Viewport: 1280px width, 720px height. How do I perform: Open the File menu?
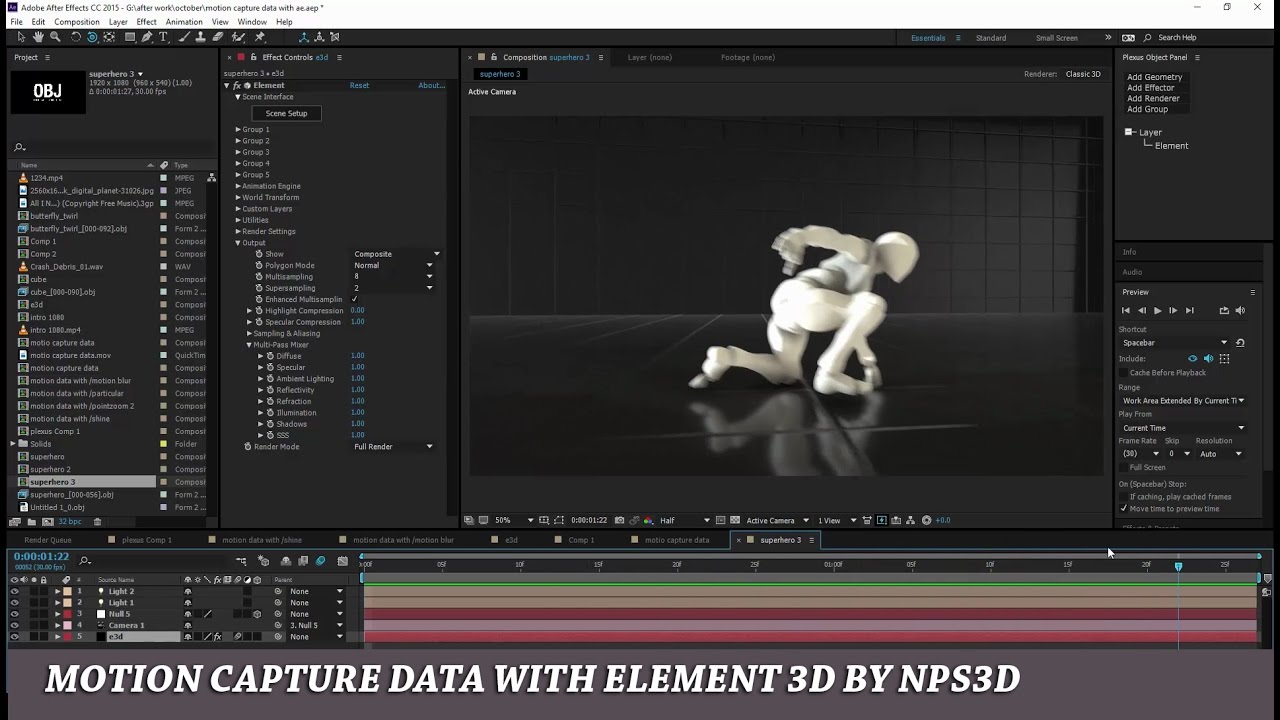tap(16, 22)
